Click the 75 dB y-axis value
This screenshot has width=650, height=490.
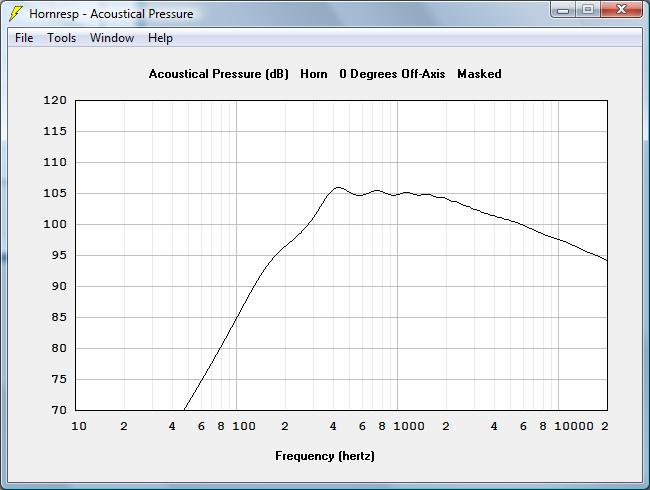coord(59,379)
